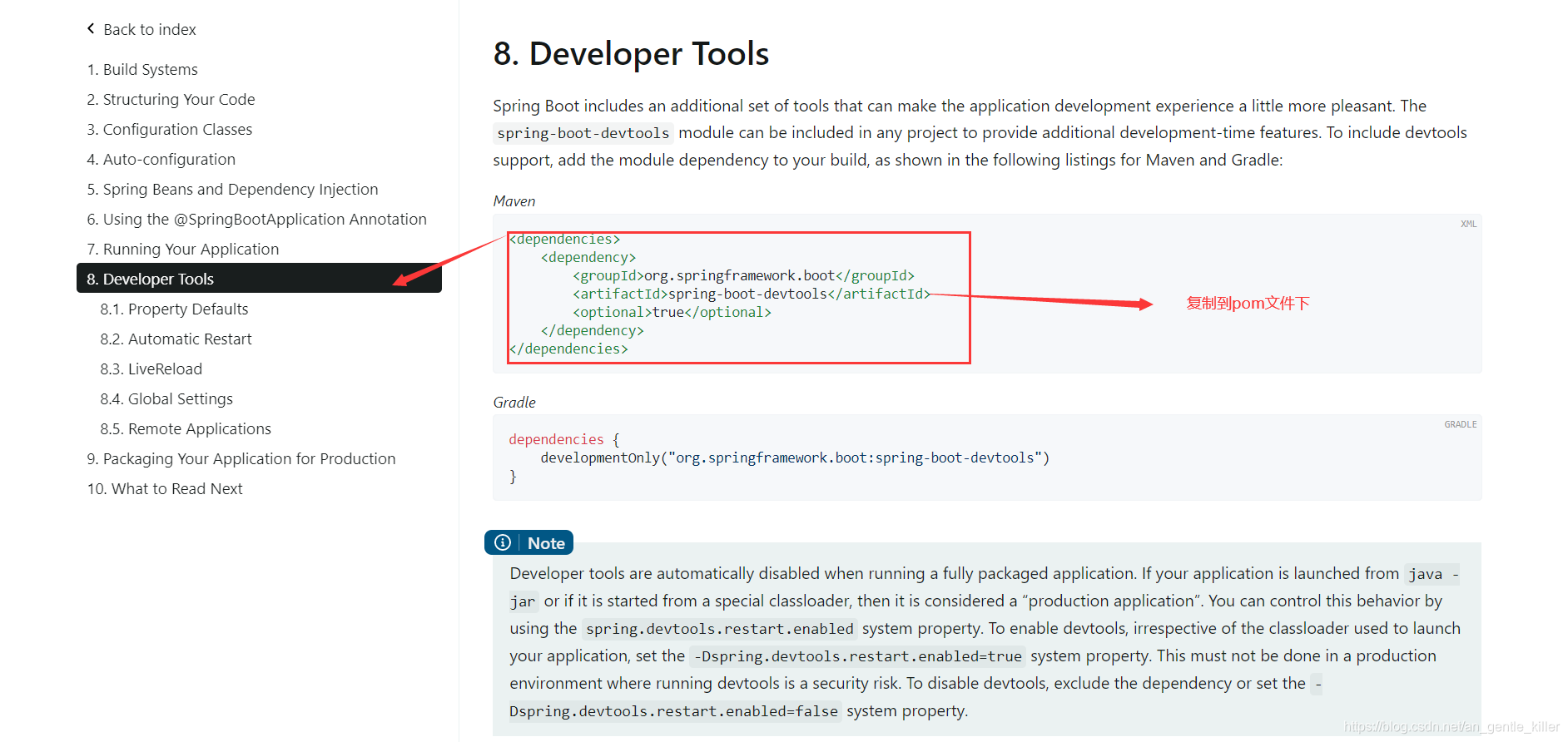Open Packaging Your Application for Production
Image resolution: width=1568 pixels, height=742 pixels.
click(241, 458)
